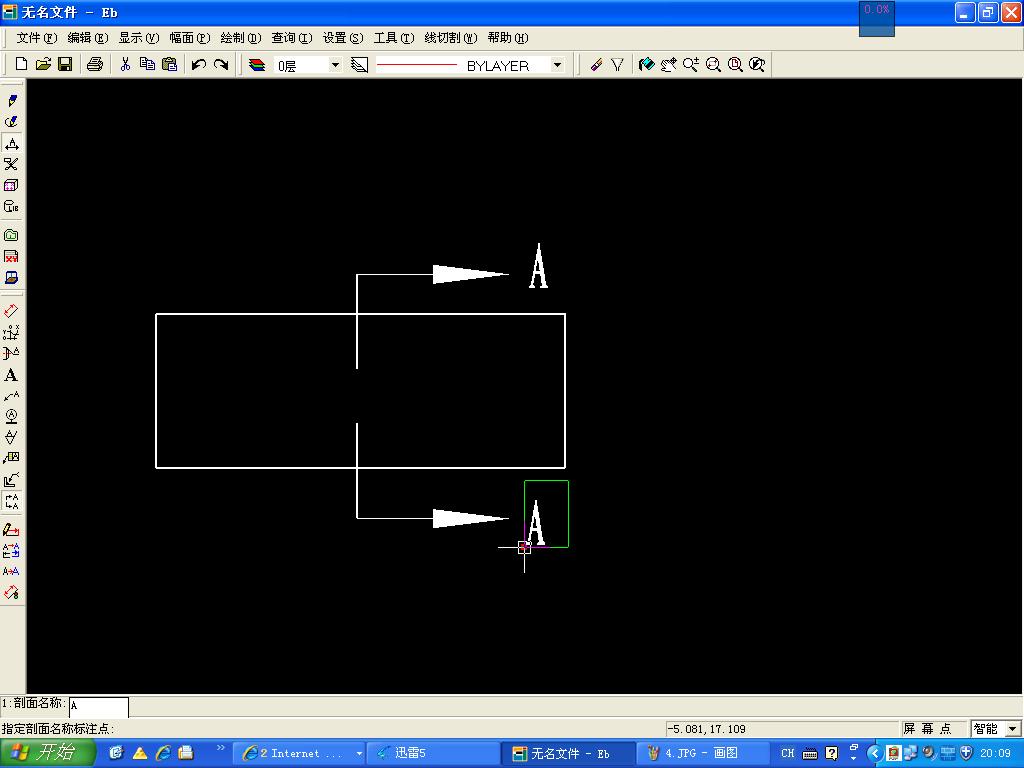Image resolution: width=1024 pixels, height=768 pixels.
Task: Open the 帮助(H) menu
Action: coord(507,38)
